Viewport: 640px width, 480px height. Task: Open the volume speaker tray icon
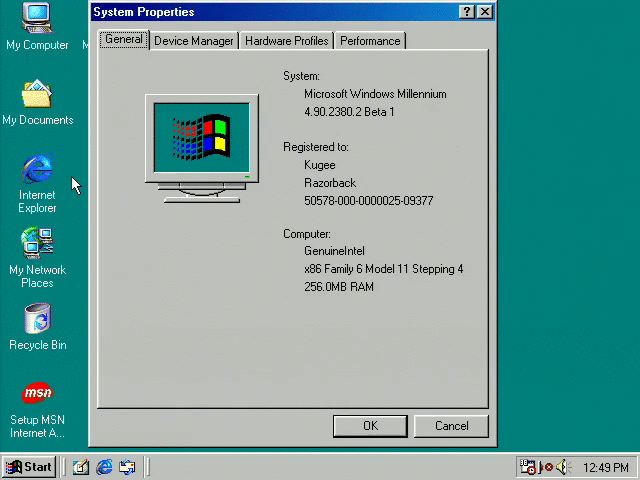(563, 467)
